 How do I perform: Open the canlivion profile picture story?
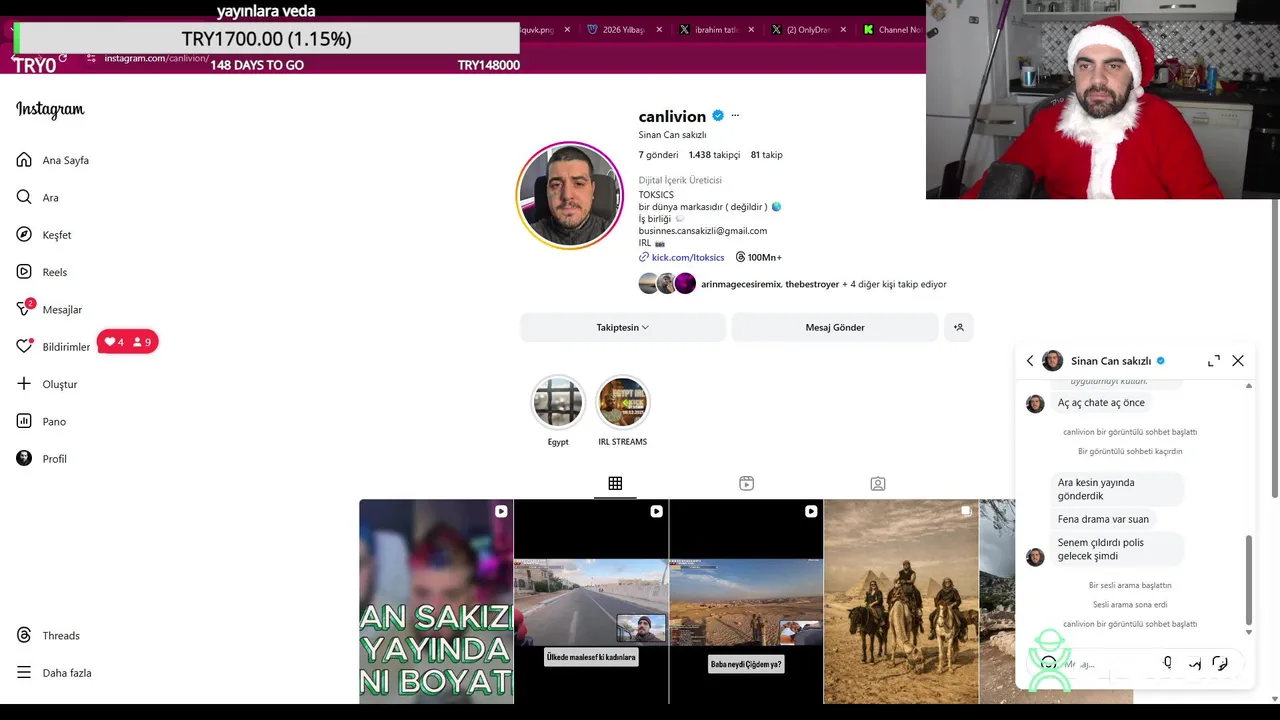tap(569, 195)
